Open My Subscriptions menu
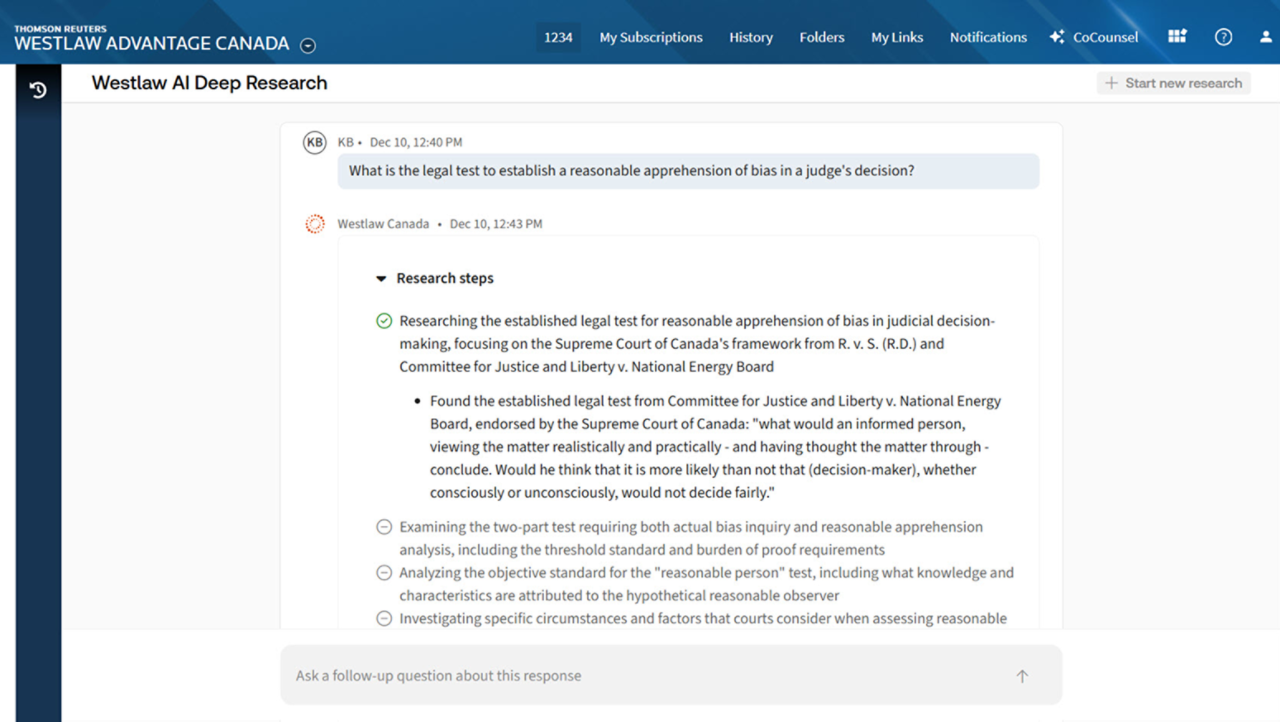The image size is (1280, 722). (x=651, y=37)
